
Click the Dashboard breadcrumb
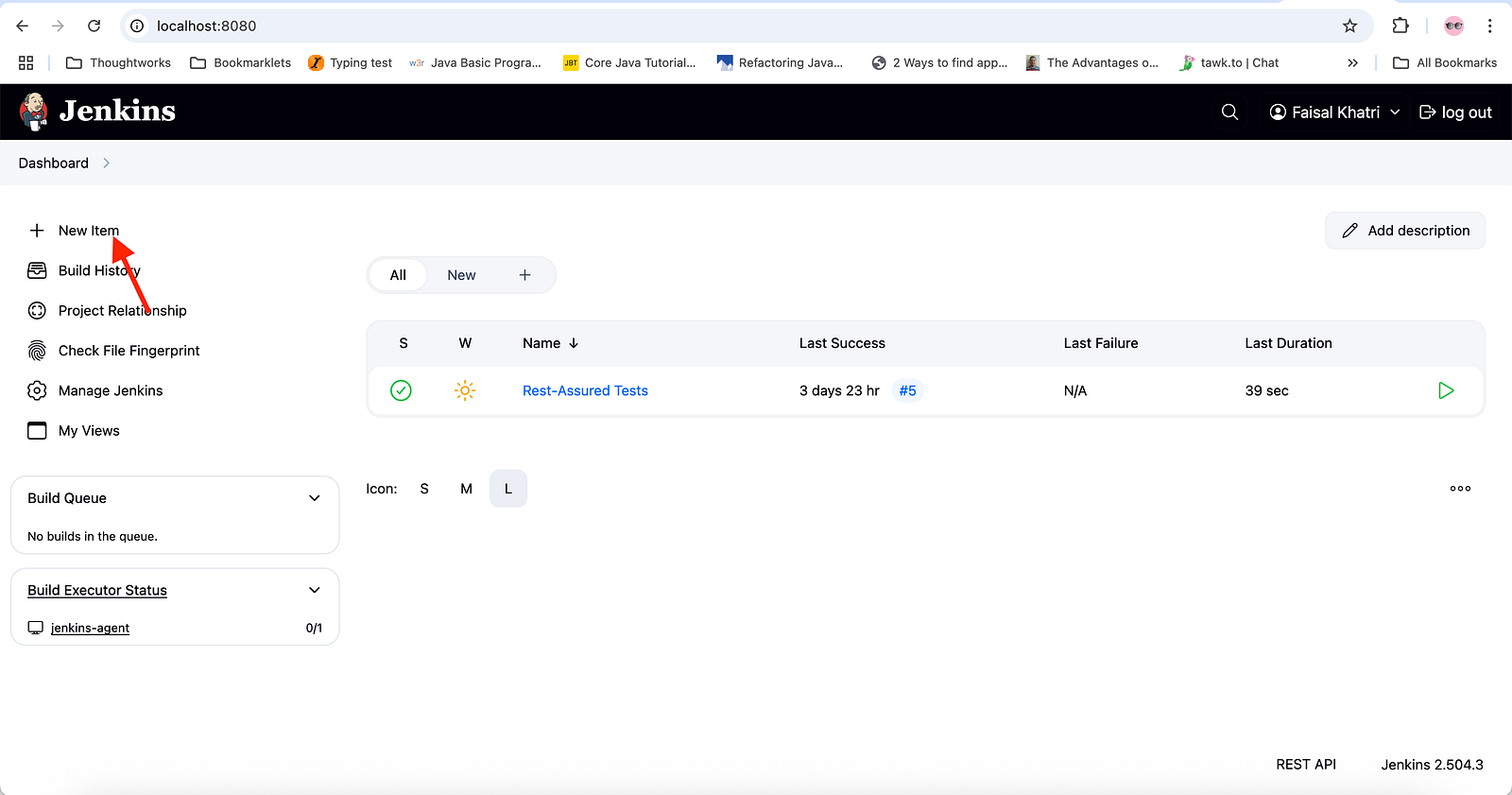click(53, 163)
